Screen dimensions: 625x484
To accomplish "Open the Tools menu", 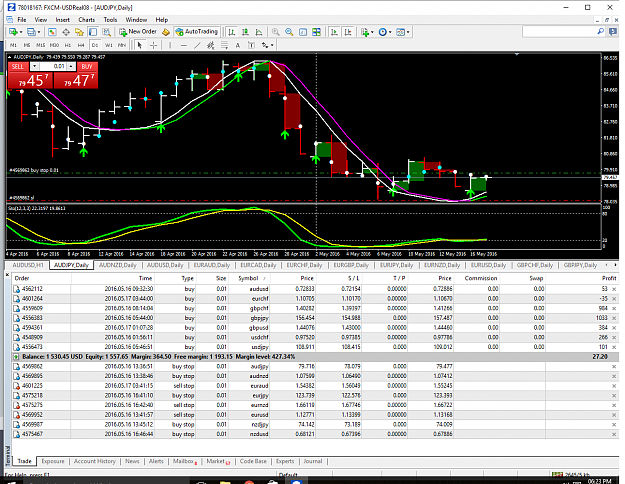I will [110, 20].
